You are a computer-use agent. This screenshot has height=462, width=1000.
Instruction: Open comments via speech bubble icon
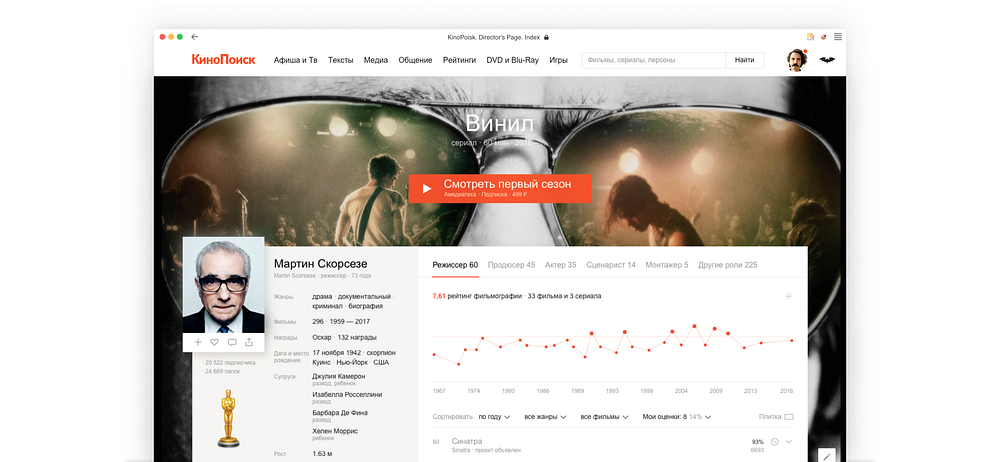pos(232,342)
